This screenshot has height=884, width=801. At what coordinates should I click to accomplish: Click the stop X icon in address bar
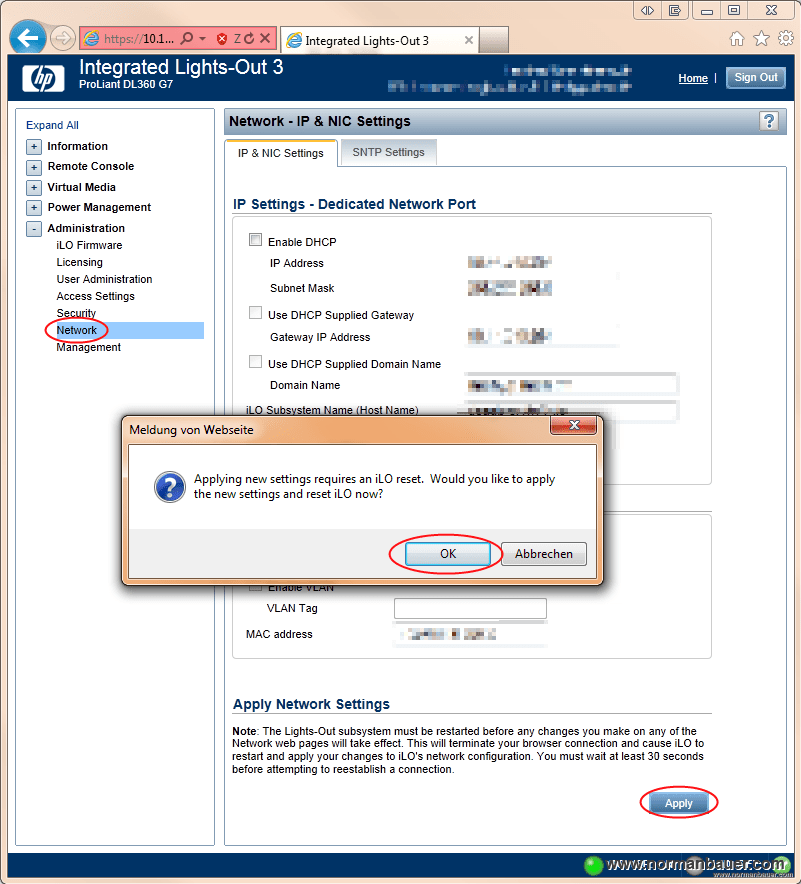point(265,38)
